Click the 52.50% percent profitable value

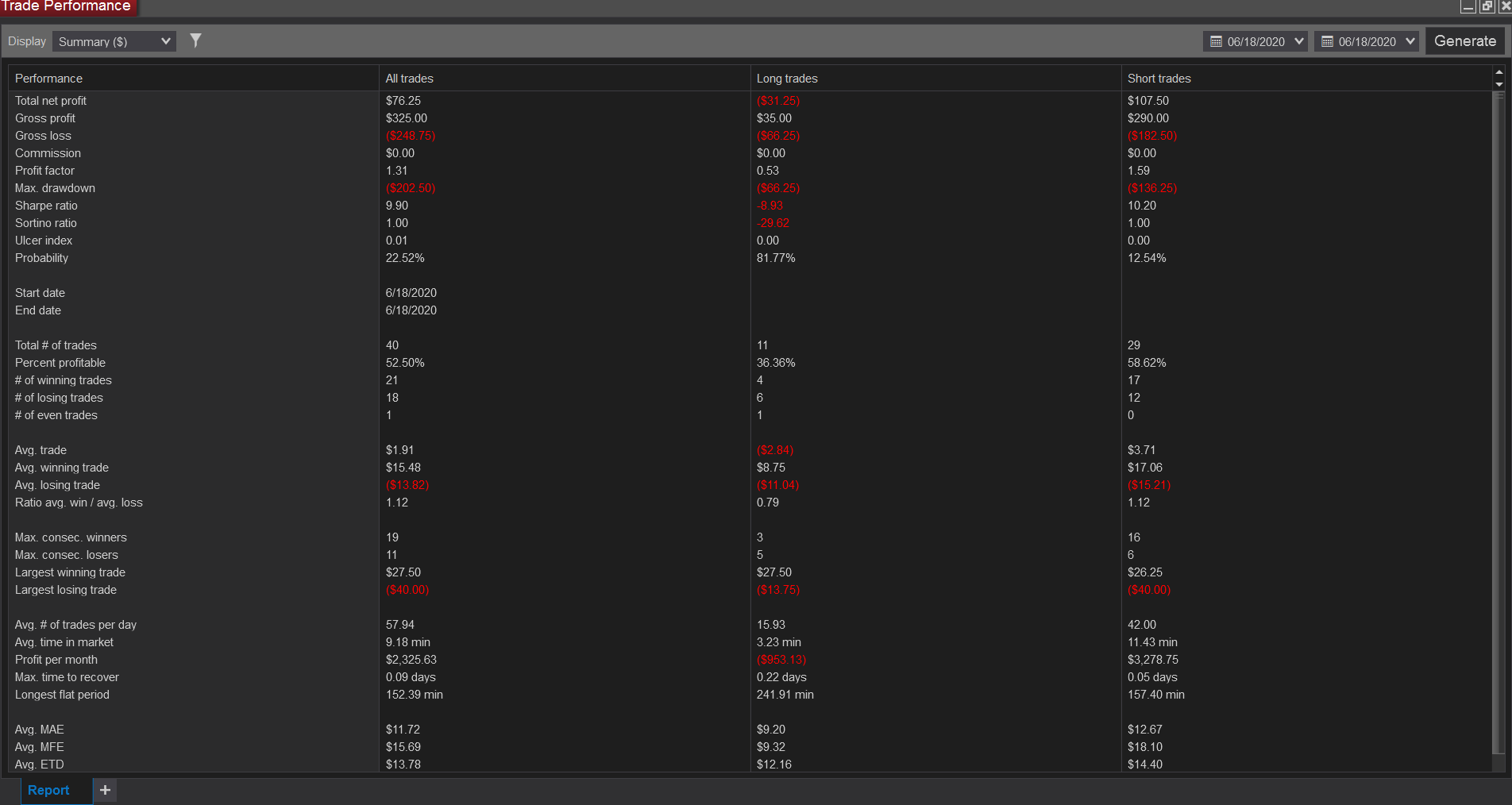coord(405,363)
